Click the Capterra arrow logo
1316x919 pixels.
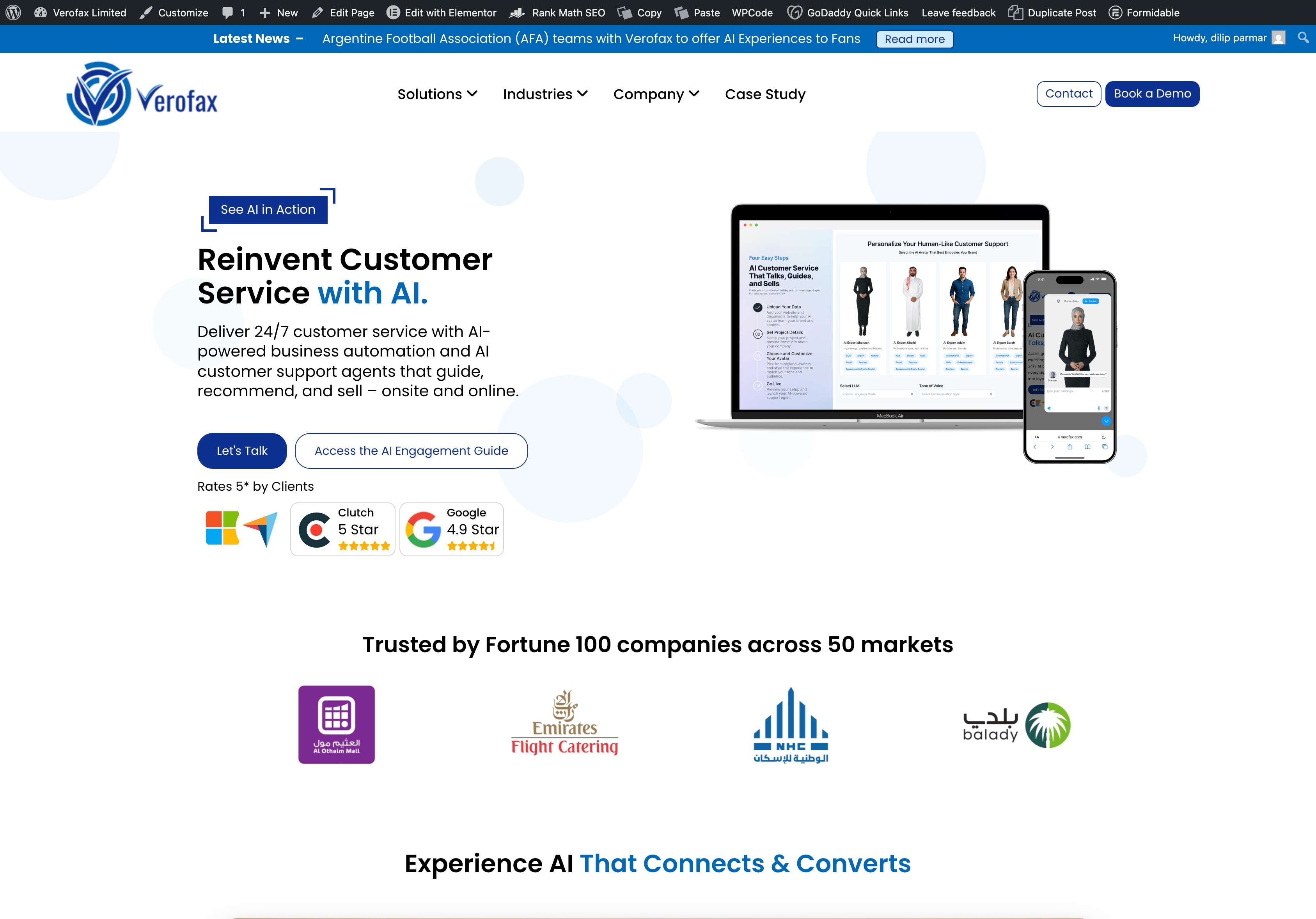[x=261, y=529]
